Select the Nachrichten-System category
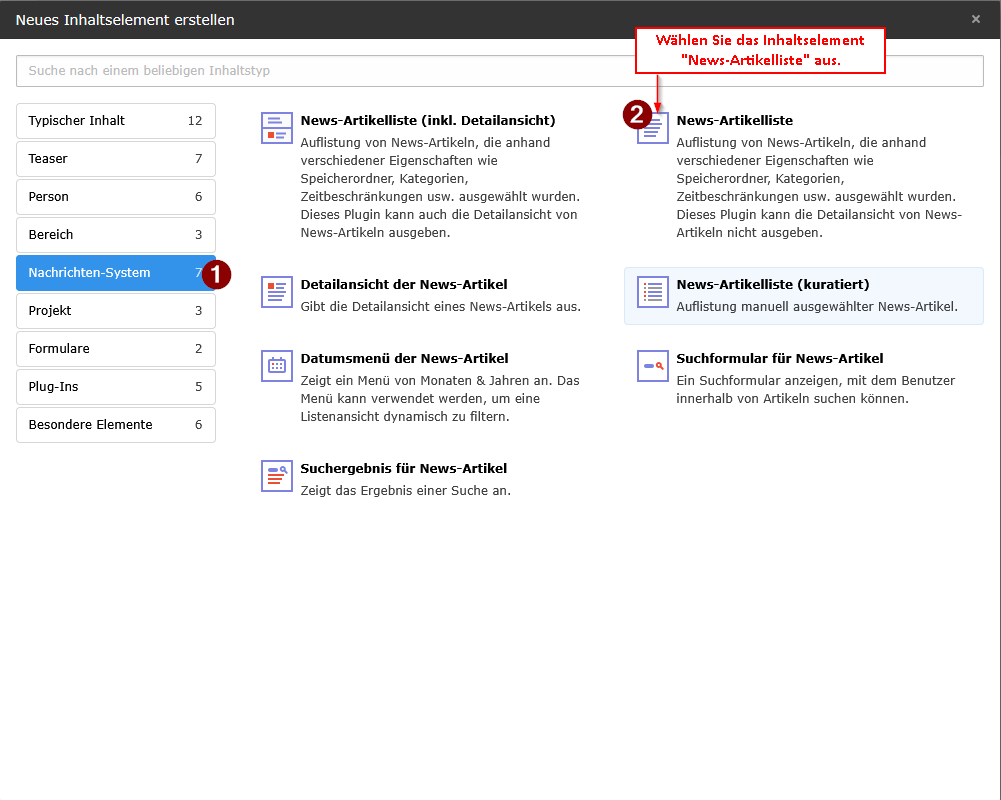 tap(110, 272)
